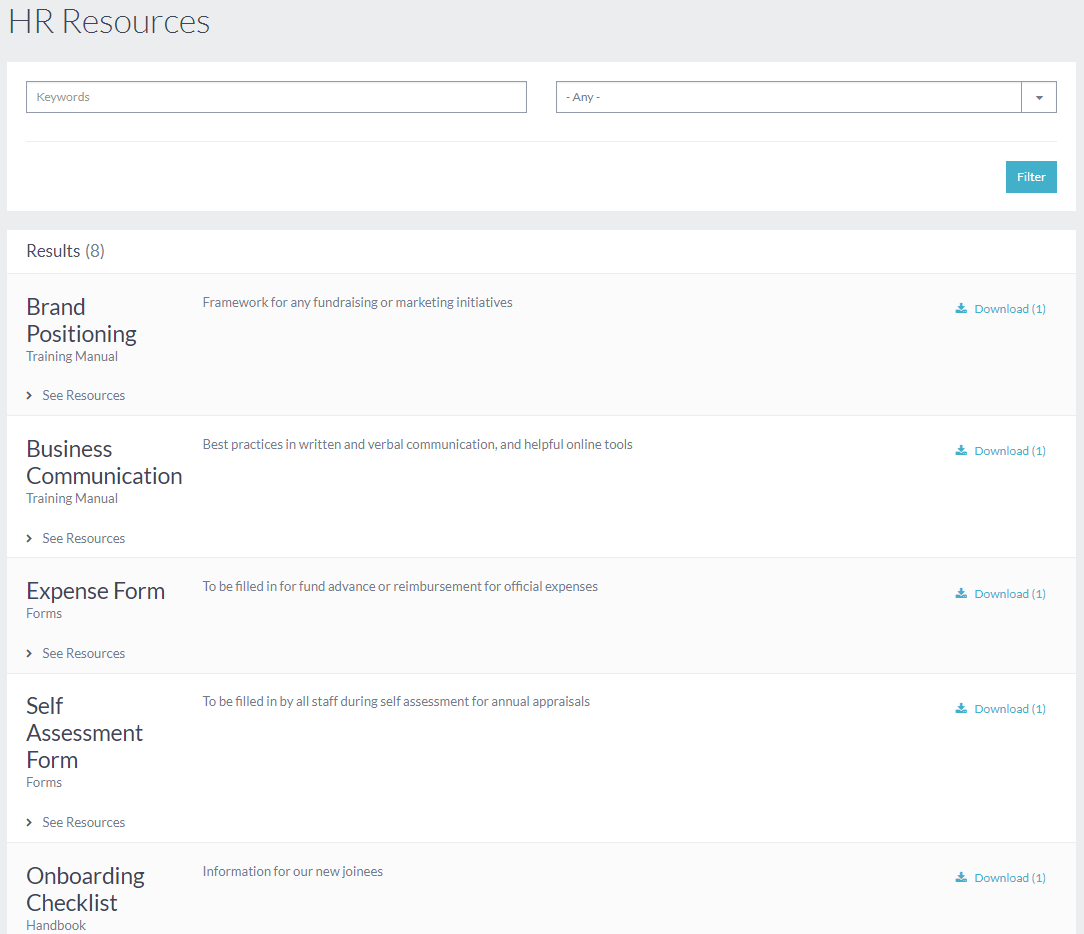Screen dimensions: 1084x934
Task: Click 'Forms' label under Self Assessment Form
Action: tap(44, 783)
